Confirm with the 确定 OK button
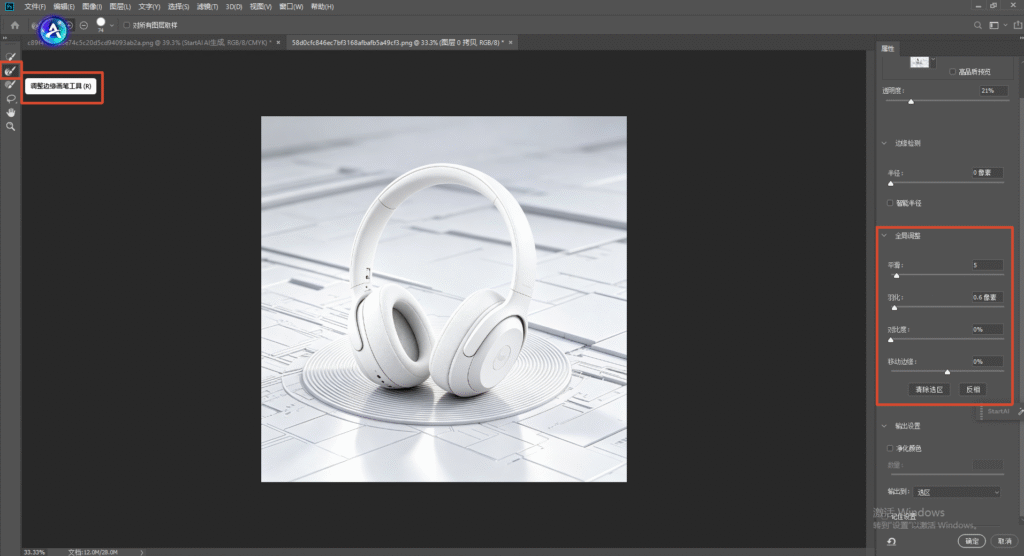 point(972,541)
